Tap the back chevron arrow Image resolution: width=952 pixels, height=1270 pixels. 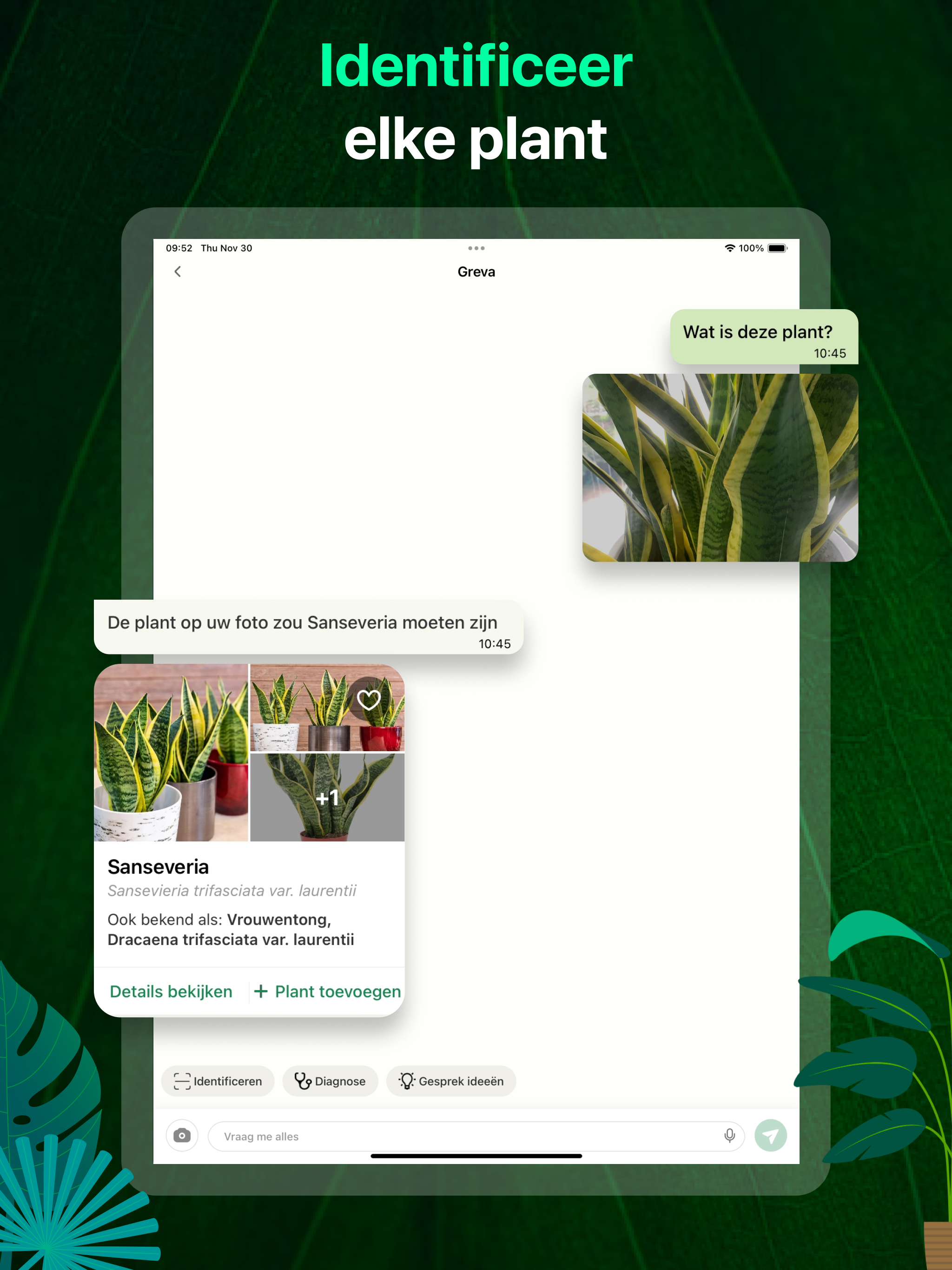pyautogui.click(x=178, y=271)
